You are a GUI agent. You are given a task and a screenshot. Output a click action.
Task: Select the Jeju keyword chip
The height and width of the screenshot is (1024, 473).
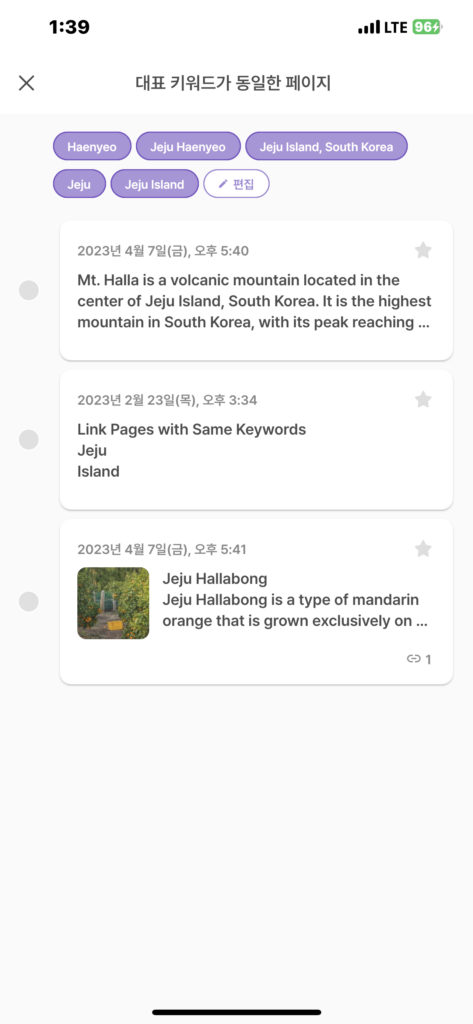[79, 184]
